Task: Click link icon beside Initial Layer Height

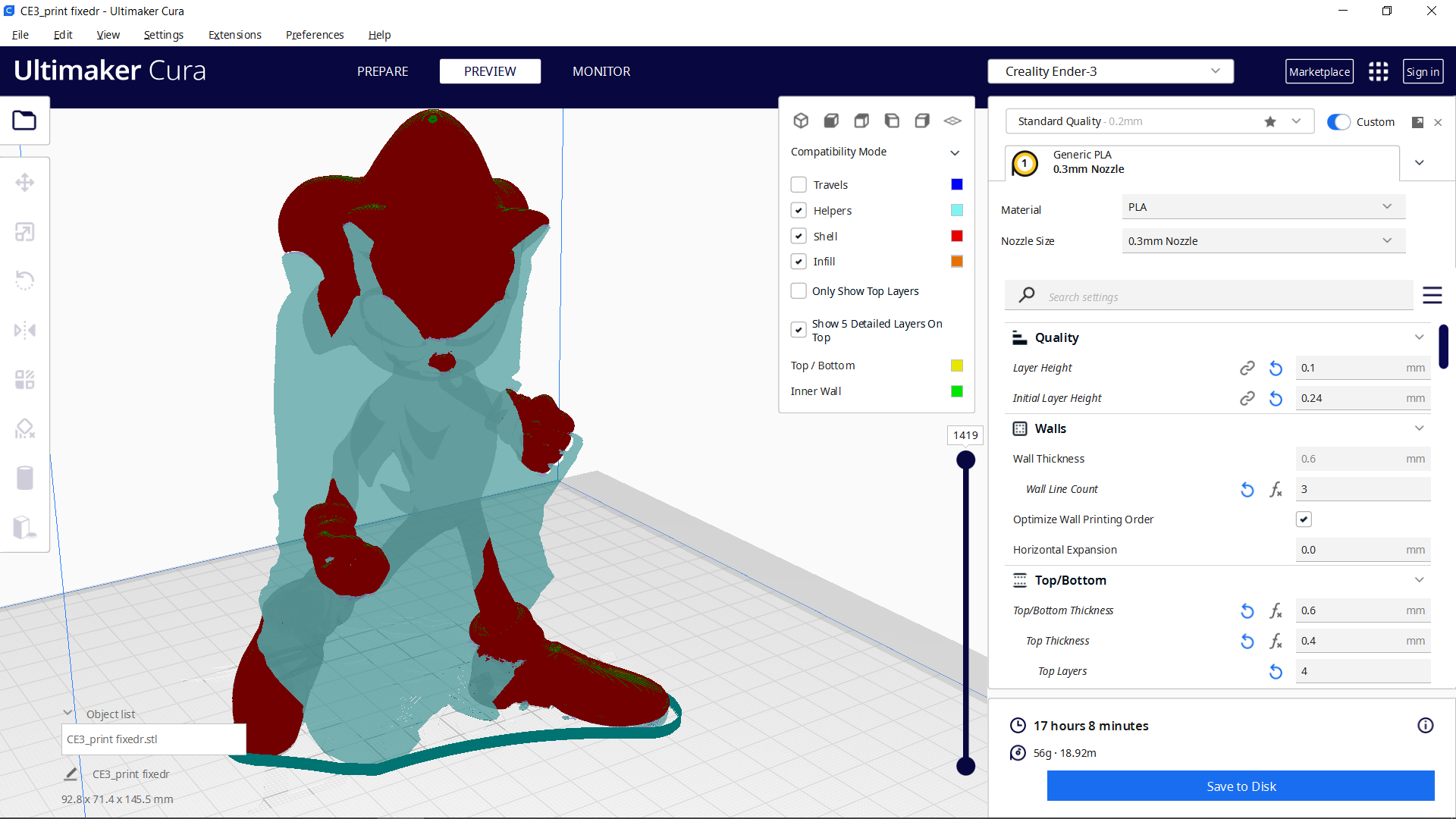Action: (x=1247, y=398)
